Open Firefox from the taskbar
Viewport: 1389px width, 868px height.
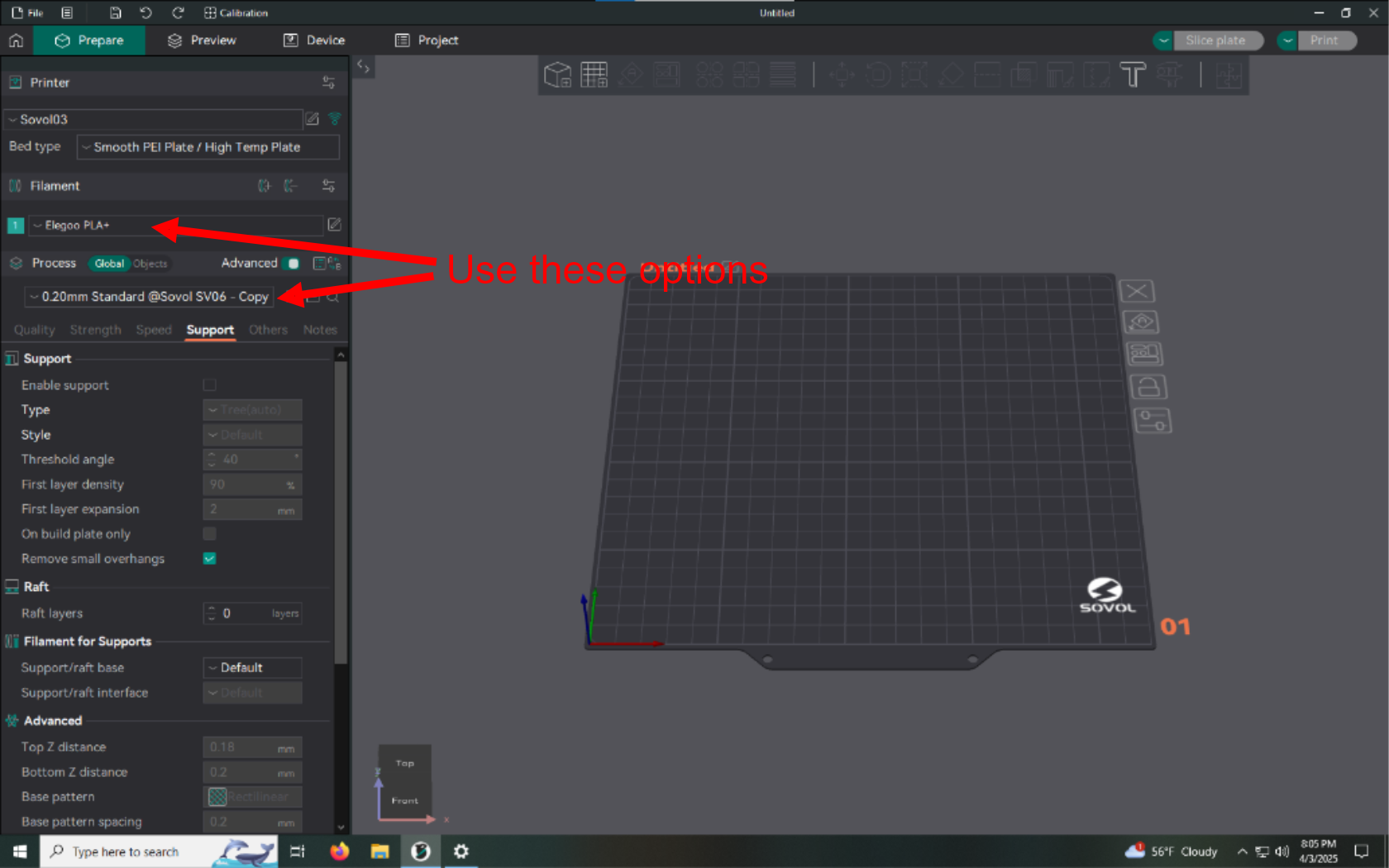pyautogui.click(x=339, y=851)
